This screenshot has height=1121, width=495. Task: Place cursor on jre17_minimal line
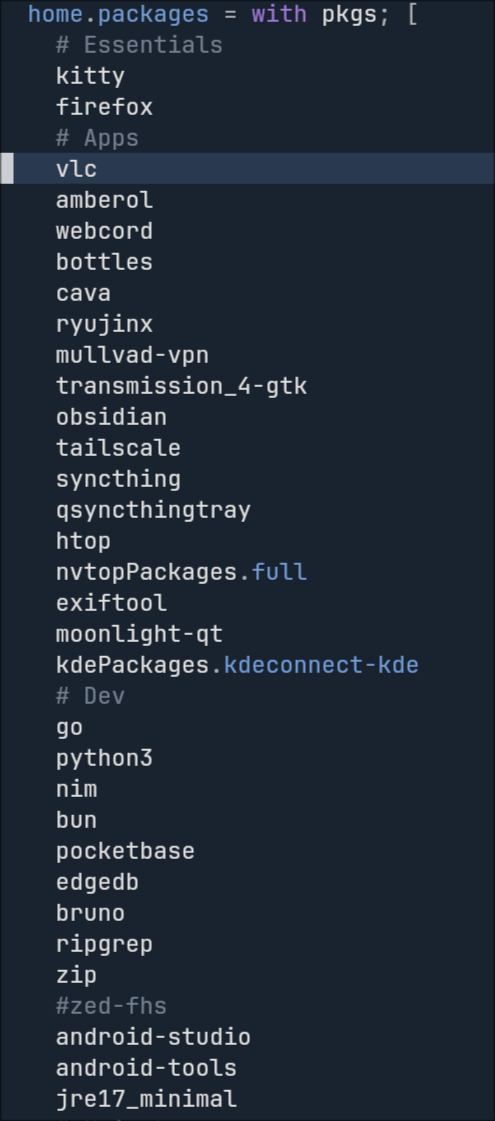coord(147,1098)
